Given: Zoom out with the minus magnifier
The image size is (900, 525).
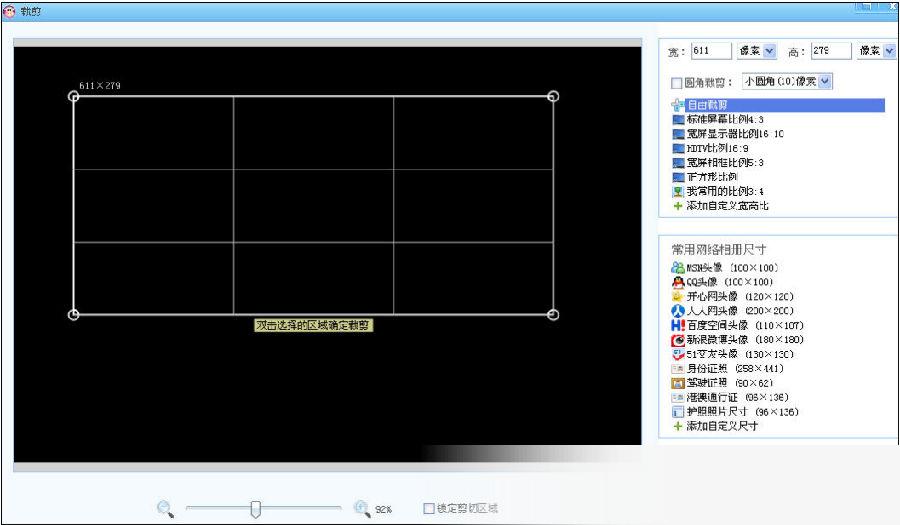Looking at the screenshot, I should pyautogui.click(x=165, y=508).
